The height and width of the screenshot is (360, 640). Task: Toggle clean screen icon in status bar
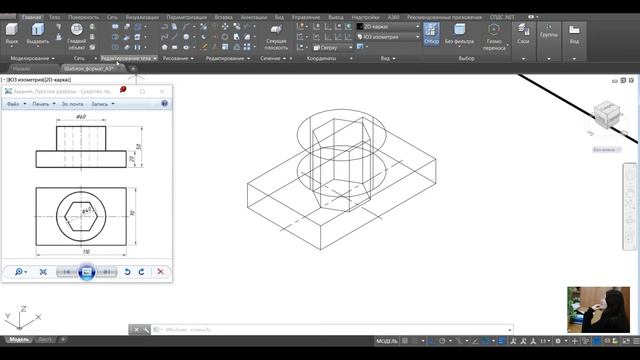coord(626,341)
